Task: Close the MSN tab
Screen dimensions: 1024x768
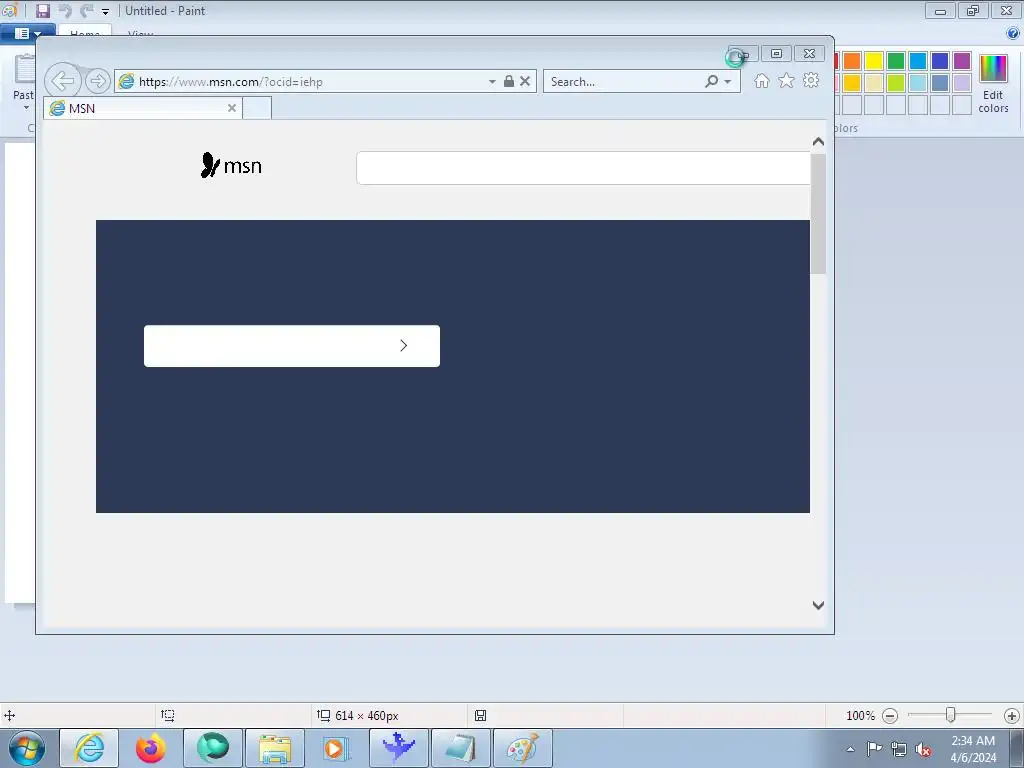Action: [232, 108]
